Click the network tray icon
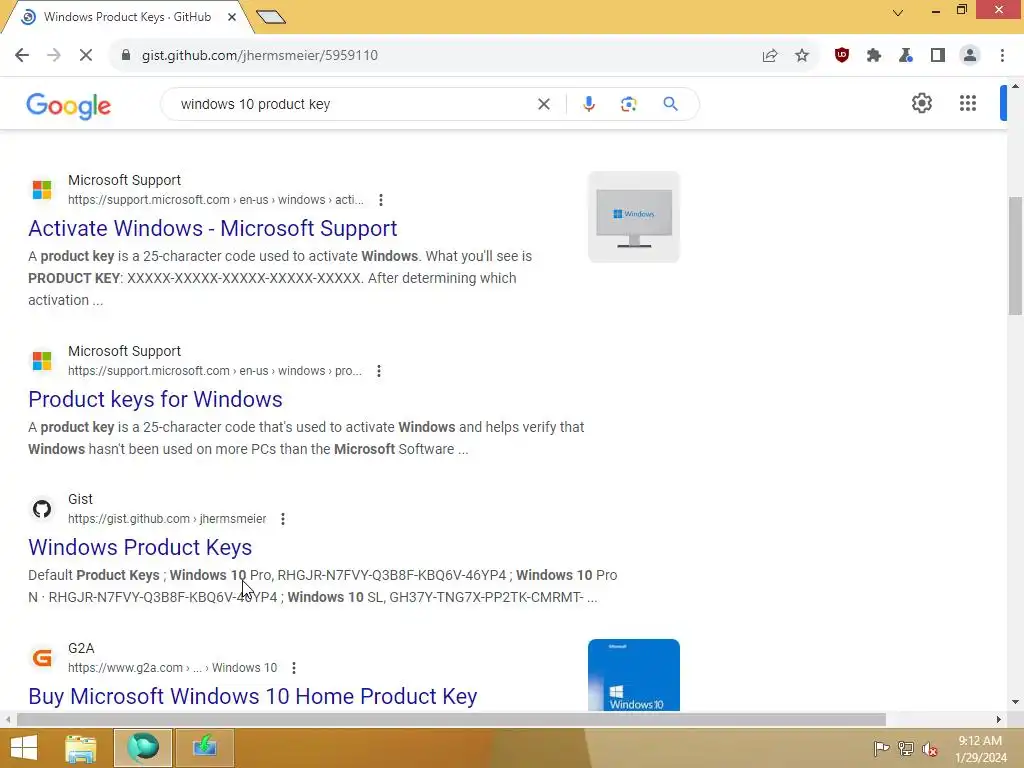Viewport: 1024px width, 768px height. click(905, 748)
